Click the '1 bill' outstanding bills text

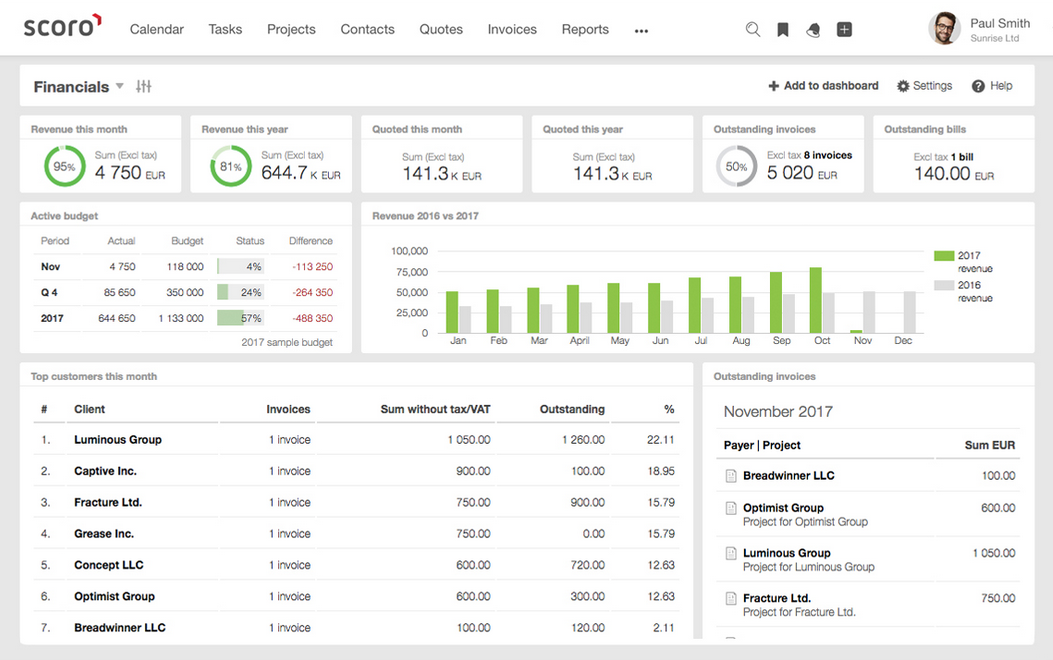pyautogui.click(x=962, y=157)
